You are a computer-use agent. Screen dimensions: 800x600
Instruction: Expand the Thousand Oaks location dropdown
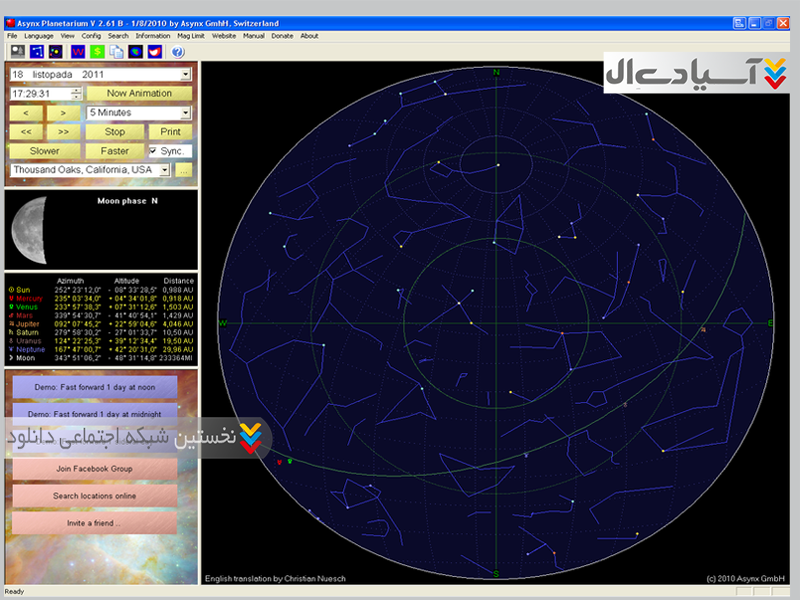click(164, 171)
